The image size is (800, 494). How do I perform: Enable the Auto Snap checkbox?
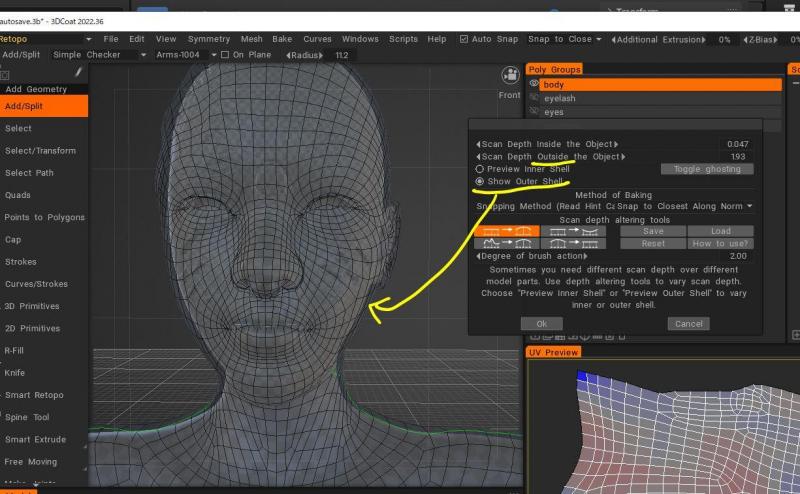coord(464,39)
